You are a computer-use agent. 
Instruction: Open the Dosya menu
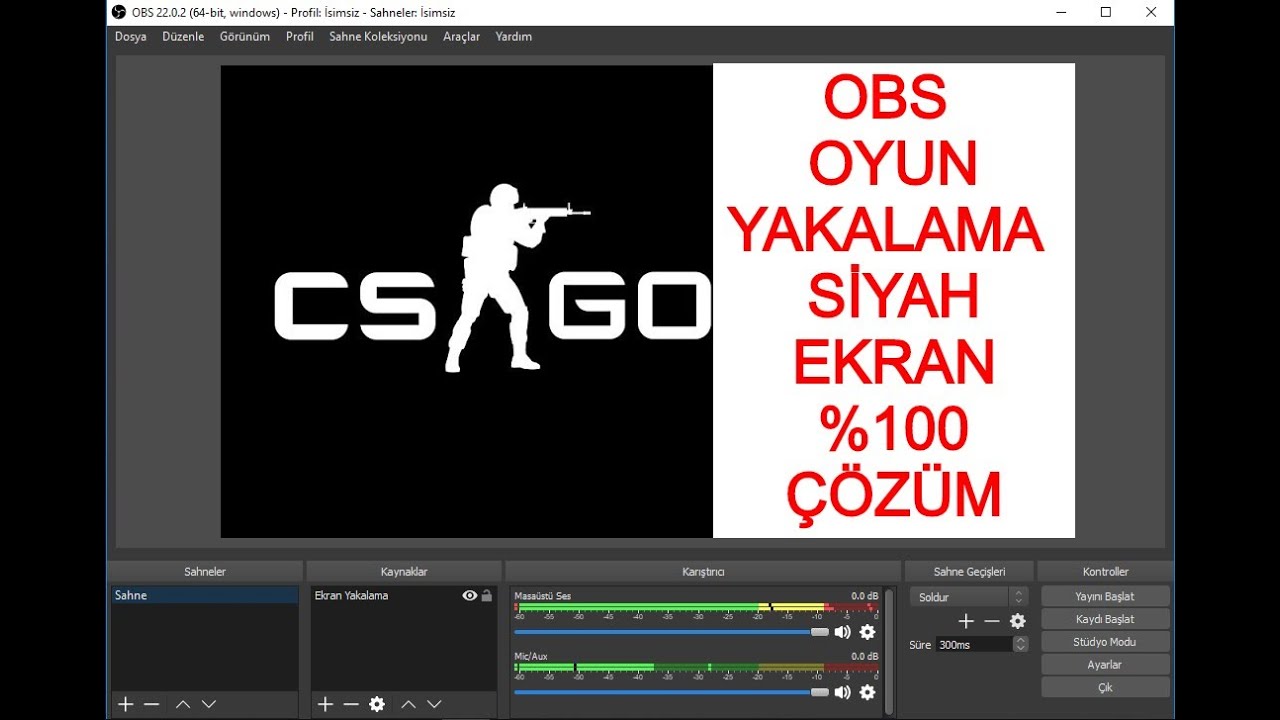[130, 37]
